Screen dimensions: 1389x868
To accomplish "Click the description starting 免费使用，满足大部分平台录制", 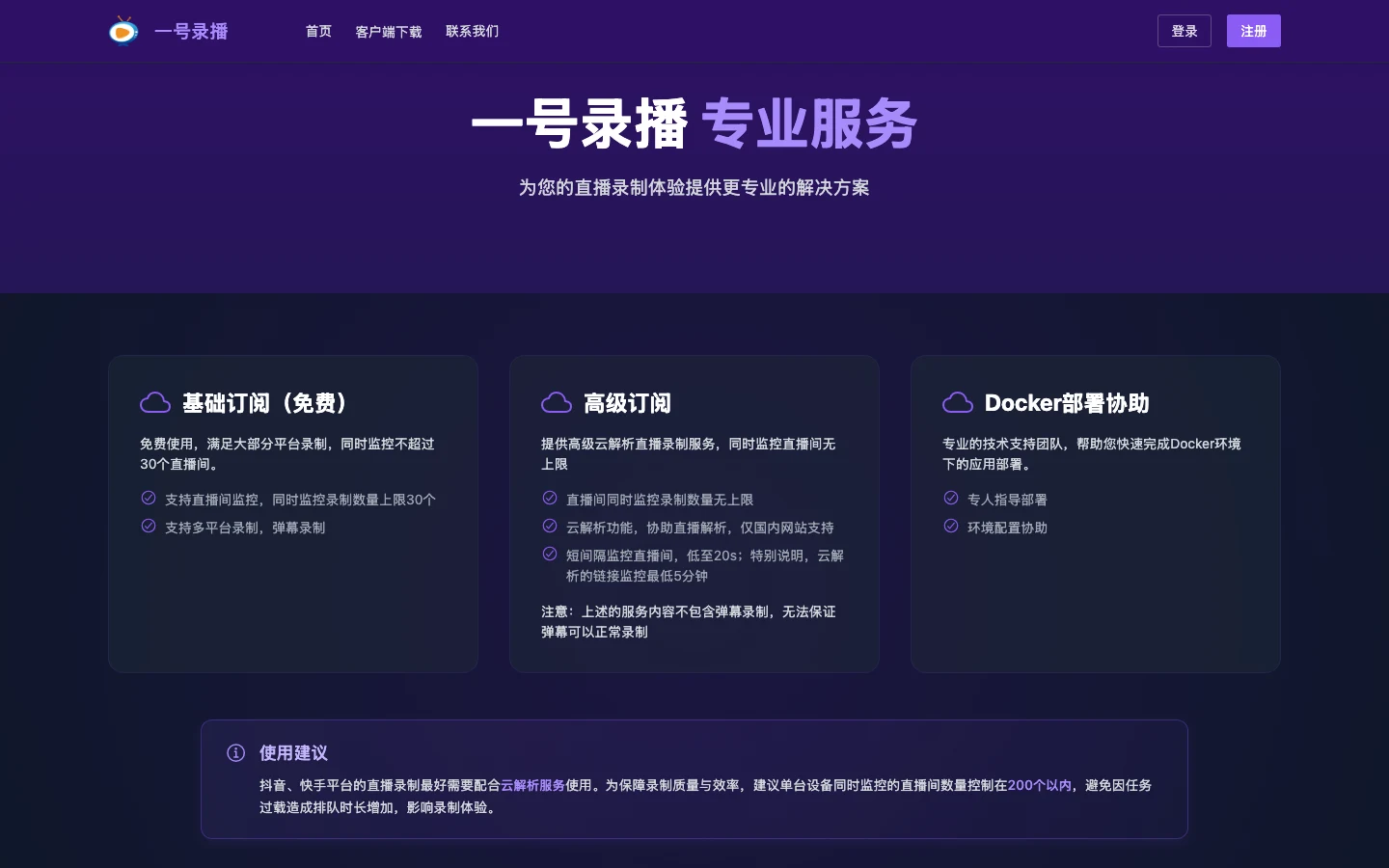I will click(287, 454).
